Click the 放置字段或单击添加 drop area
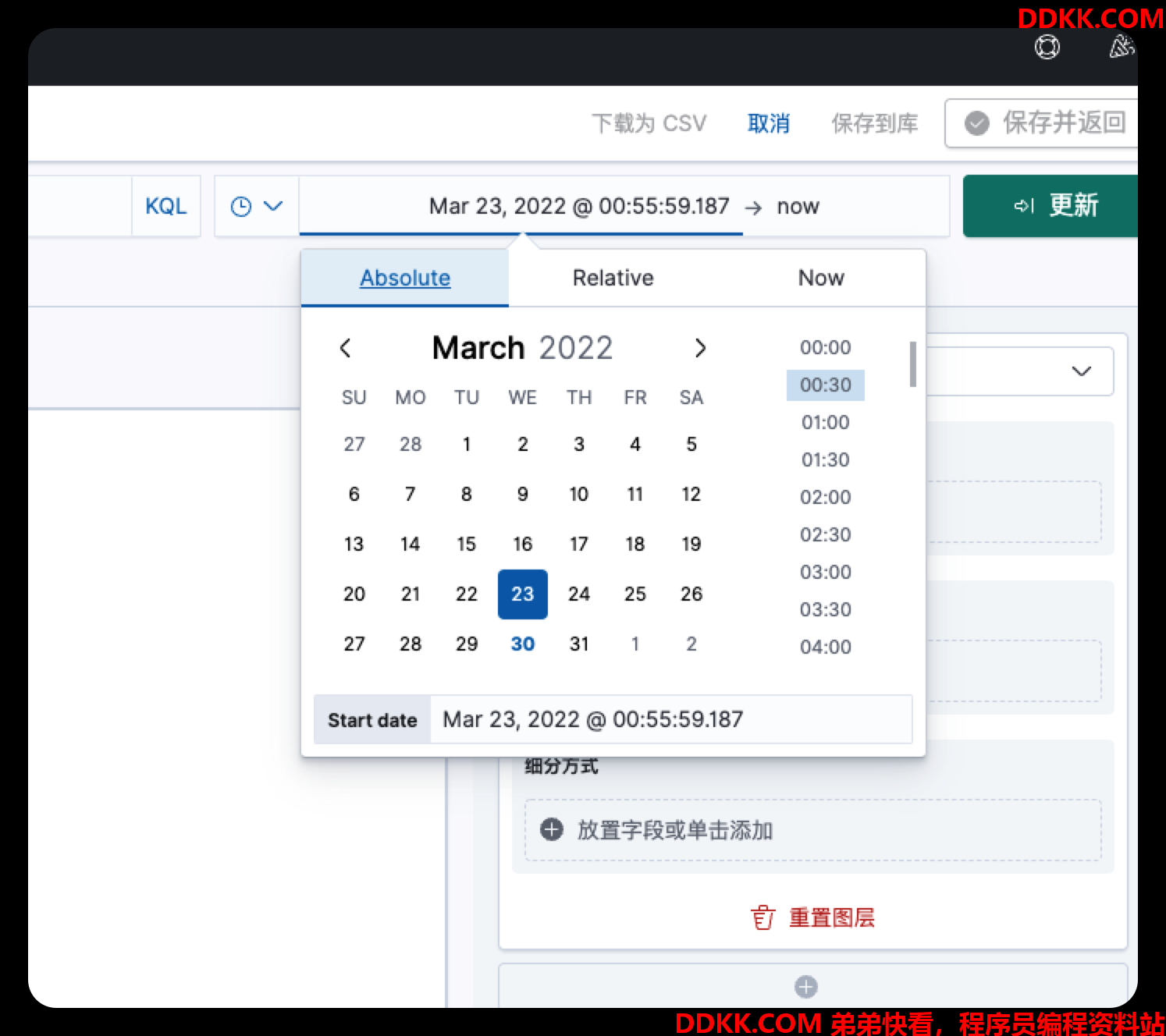Viewport: 1166px width, 1036px height. point(812,830)
